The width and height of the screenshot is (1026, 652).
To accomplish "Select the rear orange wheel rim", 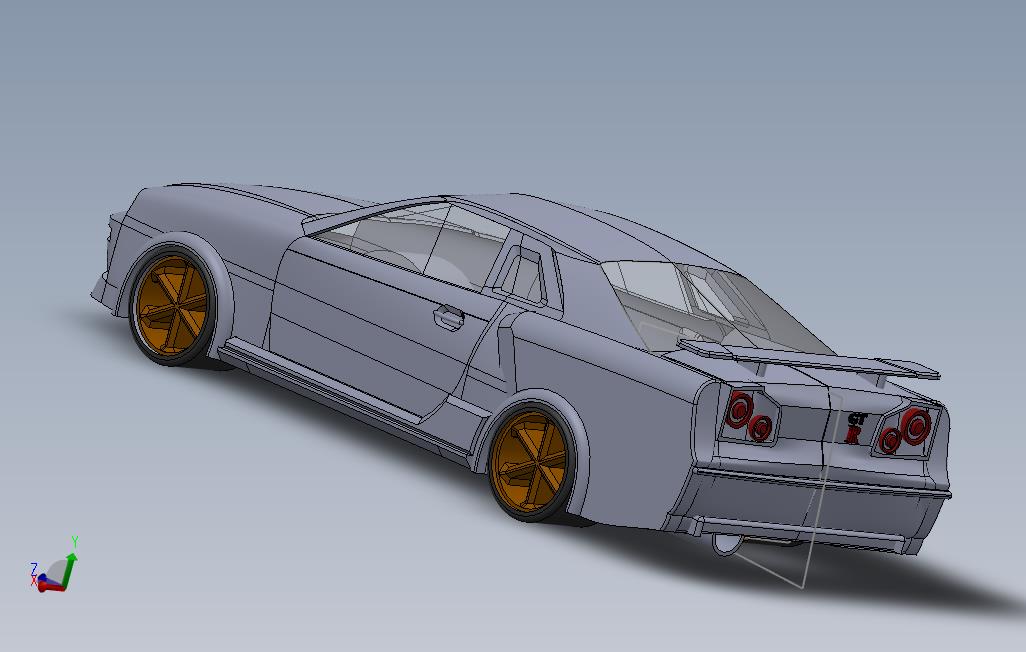I will pyautogui.click(x=529, y=462).
